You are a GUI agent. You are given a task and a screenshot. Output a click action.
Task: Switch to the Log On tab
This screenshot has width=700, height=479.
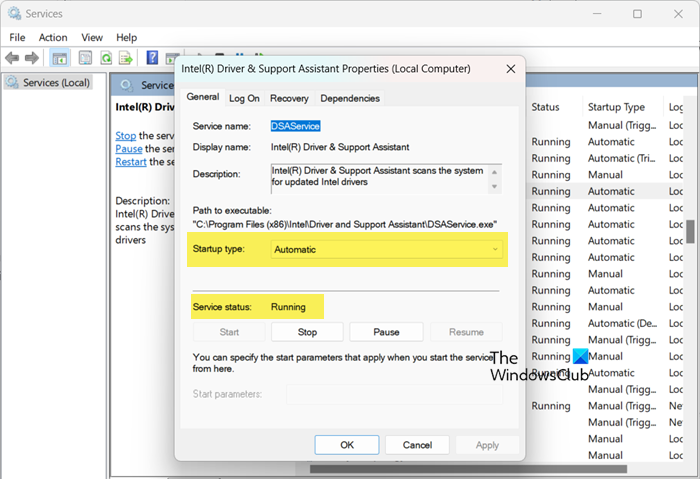pyautogui.click(x=244, y=98)
